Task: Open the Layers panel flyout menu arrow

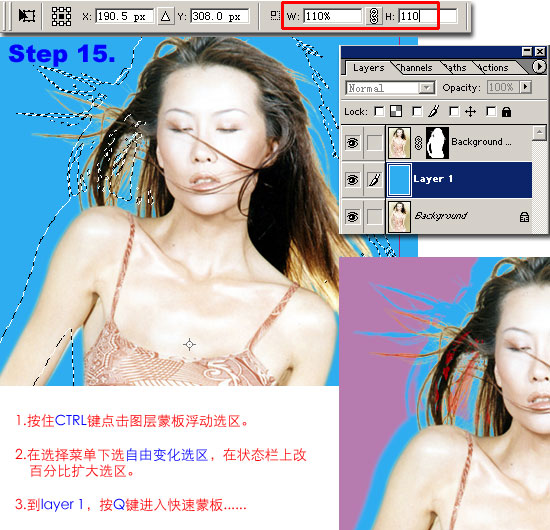Action: coord(539,66)
